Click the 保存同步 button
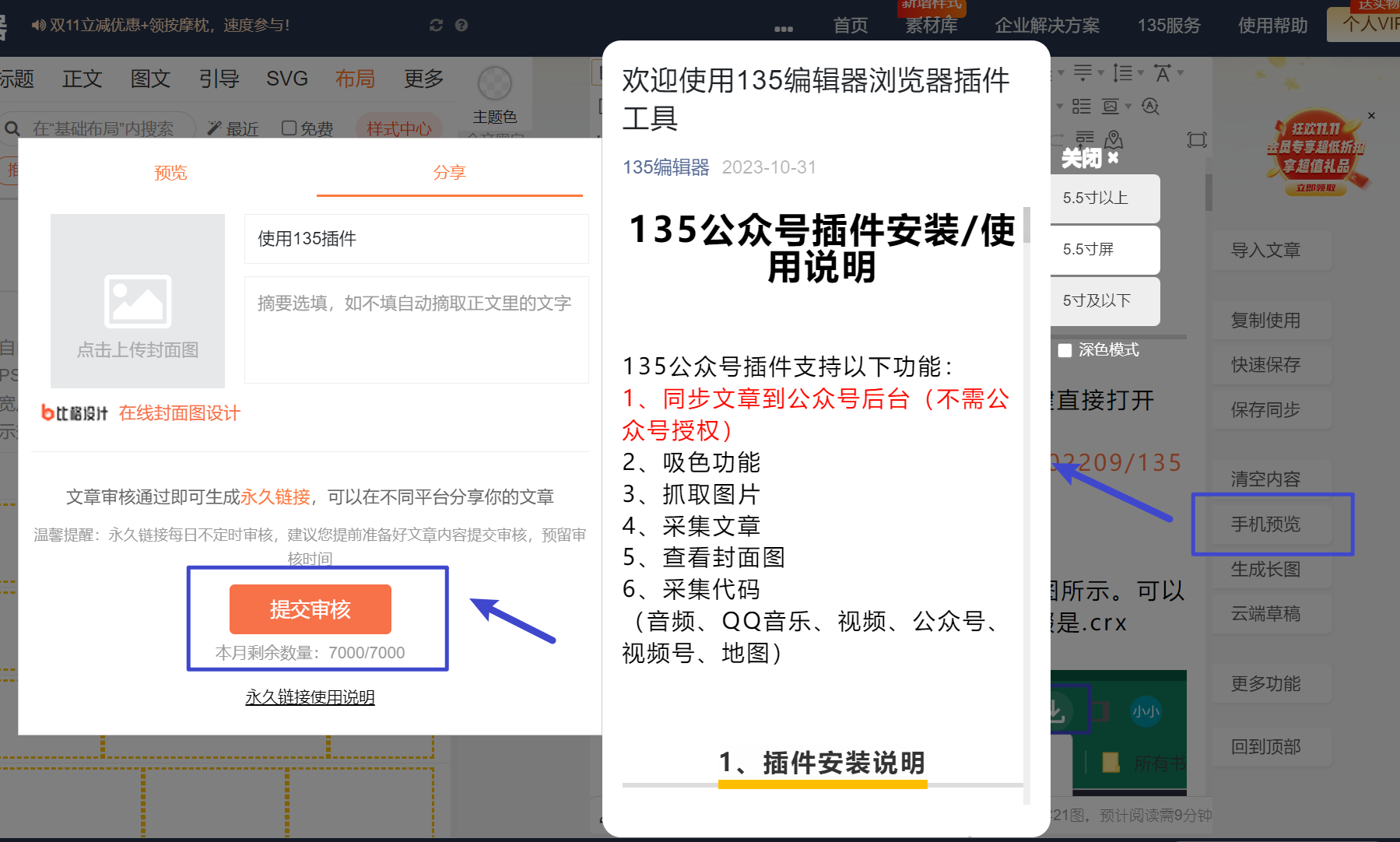1400x842 pixels. pyautogui.click(x=1272, y=410)
